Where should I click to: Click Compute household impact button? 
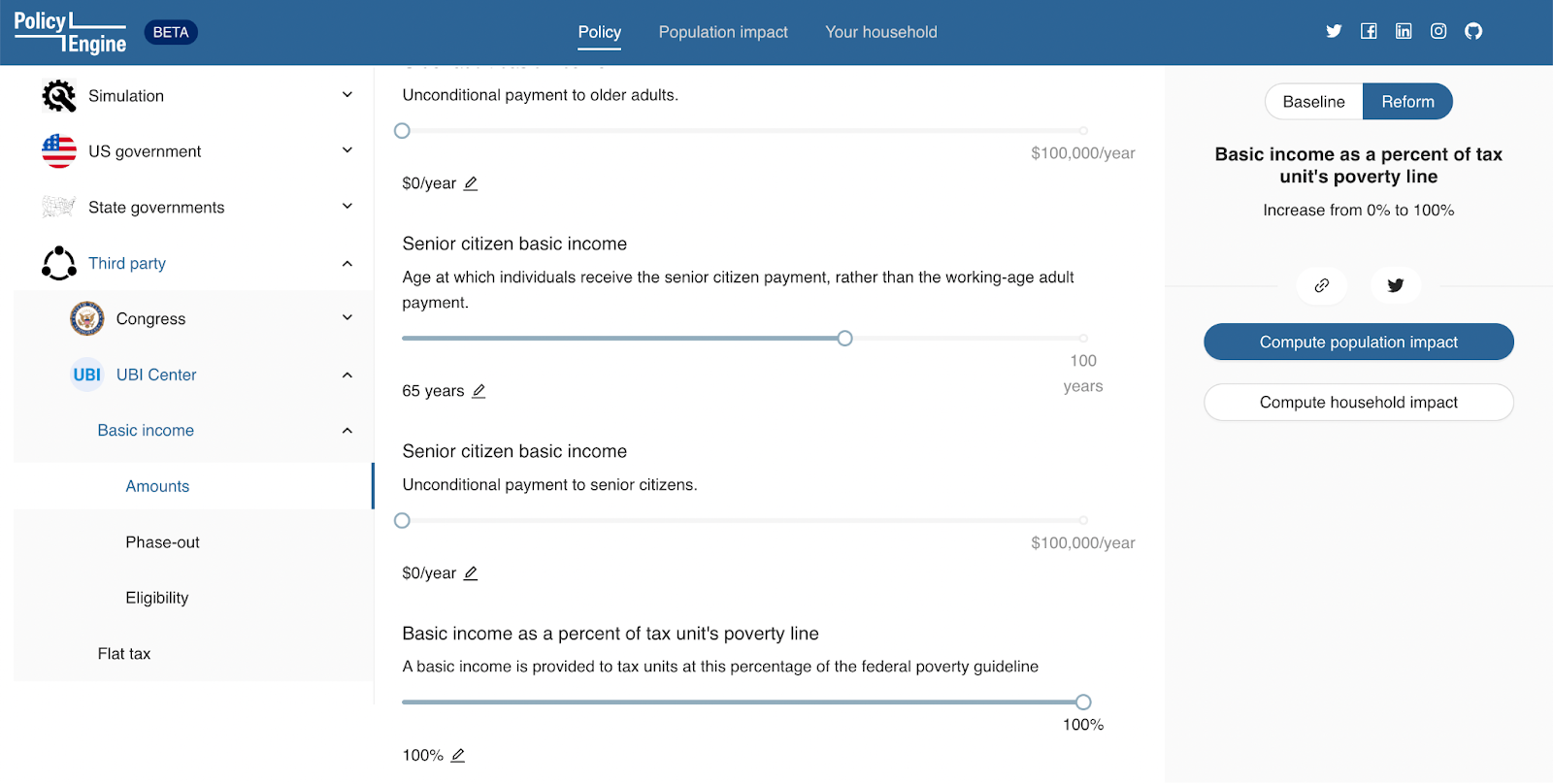(1359, 402)
